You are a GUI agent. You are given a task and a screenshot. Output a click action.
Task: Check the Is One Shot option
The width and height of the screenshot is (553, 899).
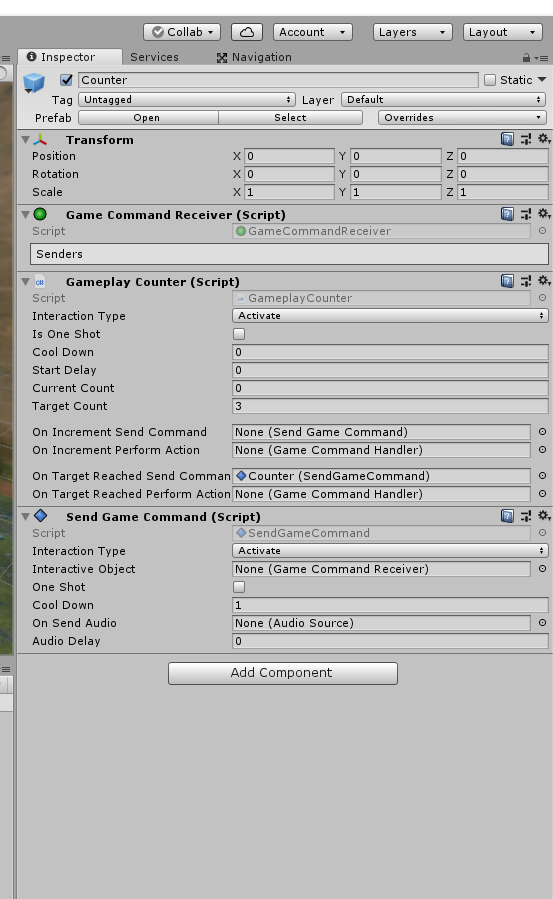[x=239, y=334]
